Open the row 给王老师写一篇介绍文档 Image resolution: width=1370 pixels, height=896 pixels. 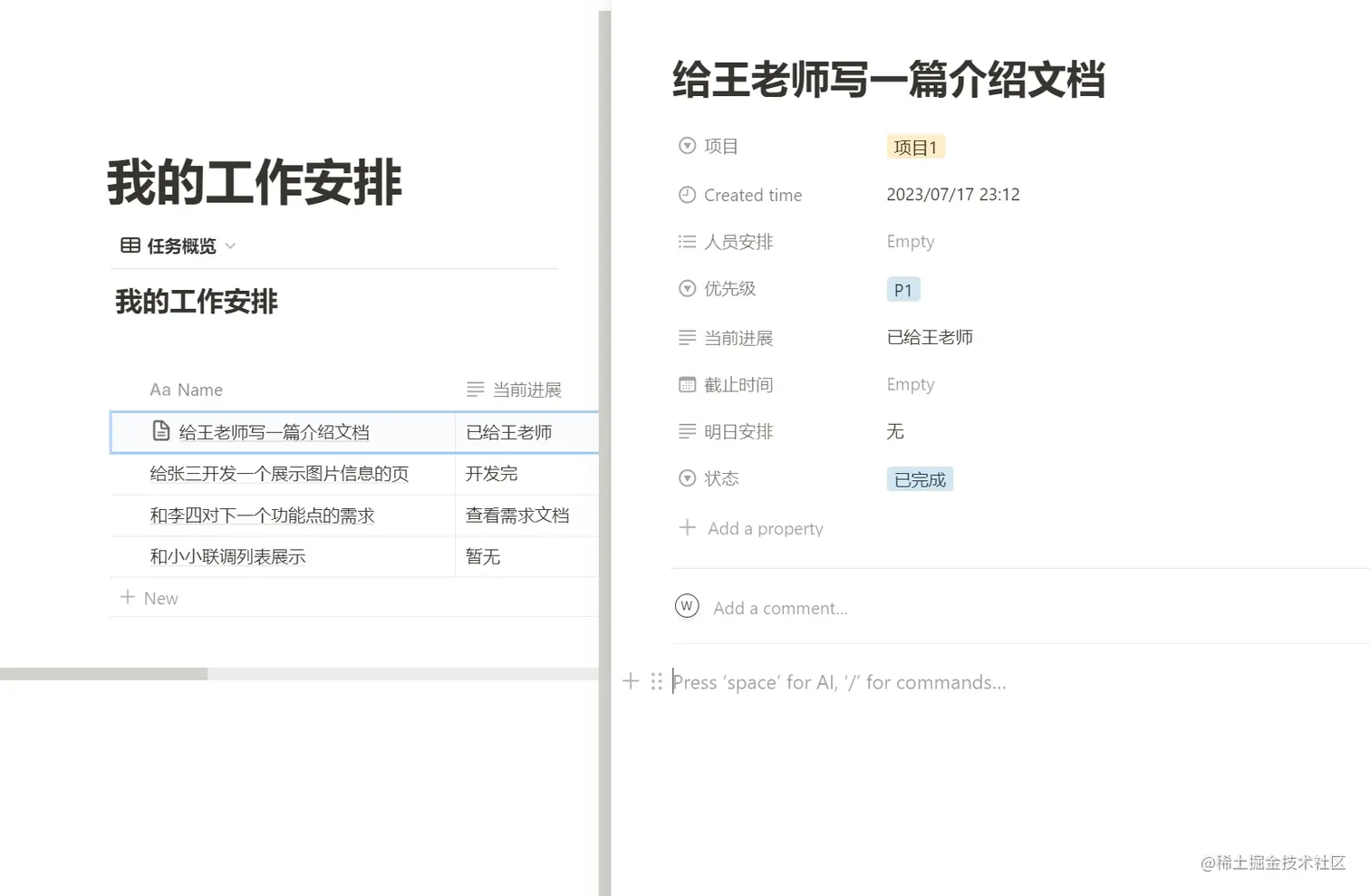(x=274, y=432)
